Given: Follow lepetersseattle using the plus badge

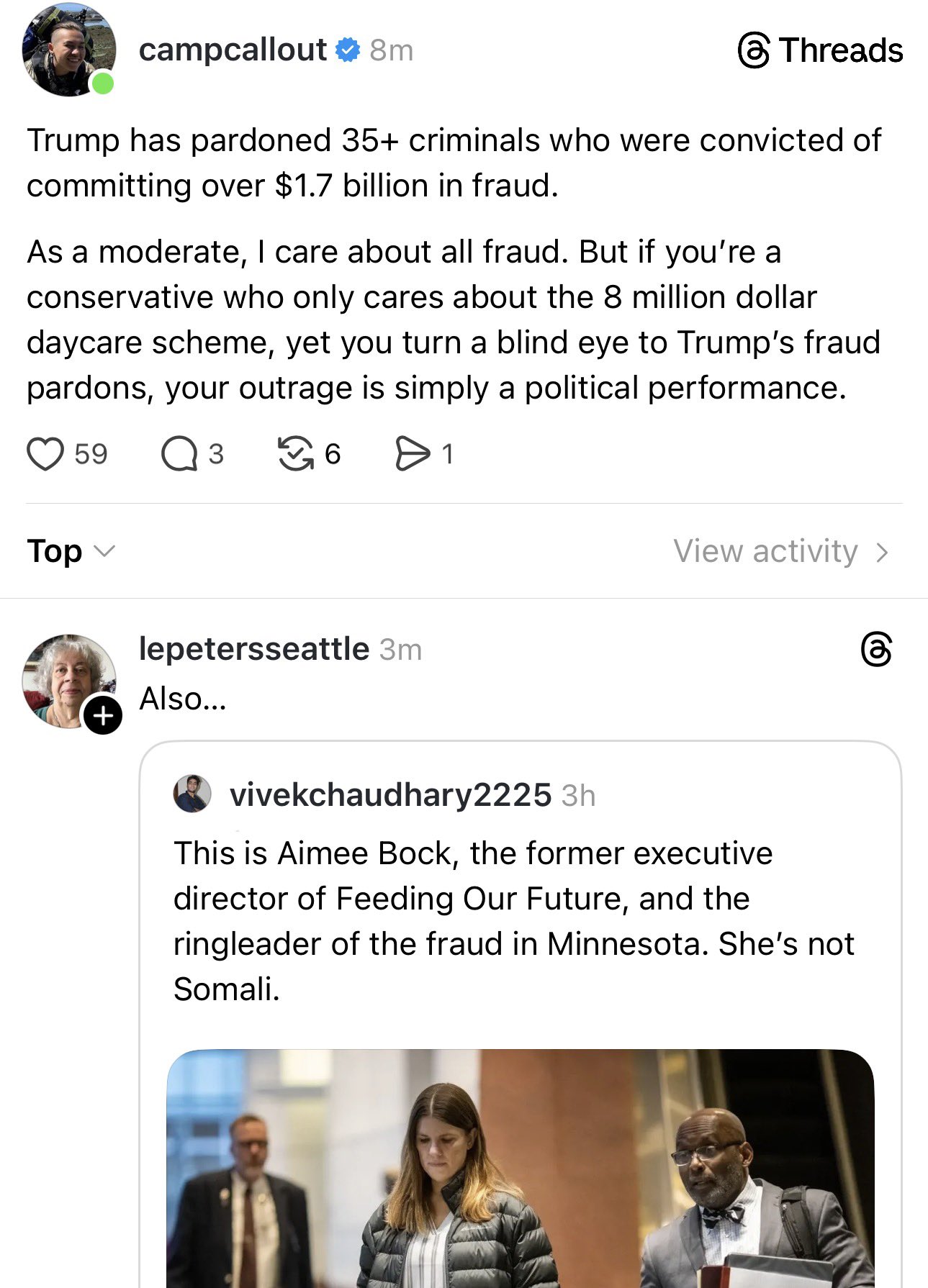Looking at the screenshot, I should coord(103,715).
